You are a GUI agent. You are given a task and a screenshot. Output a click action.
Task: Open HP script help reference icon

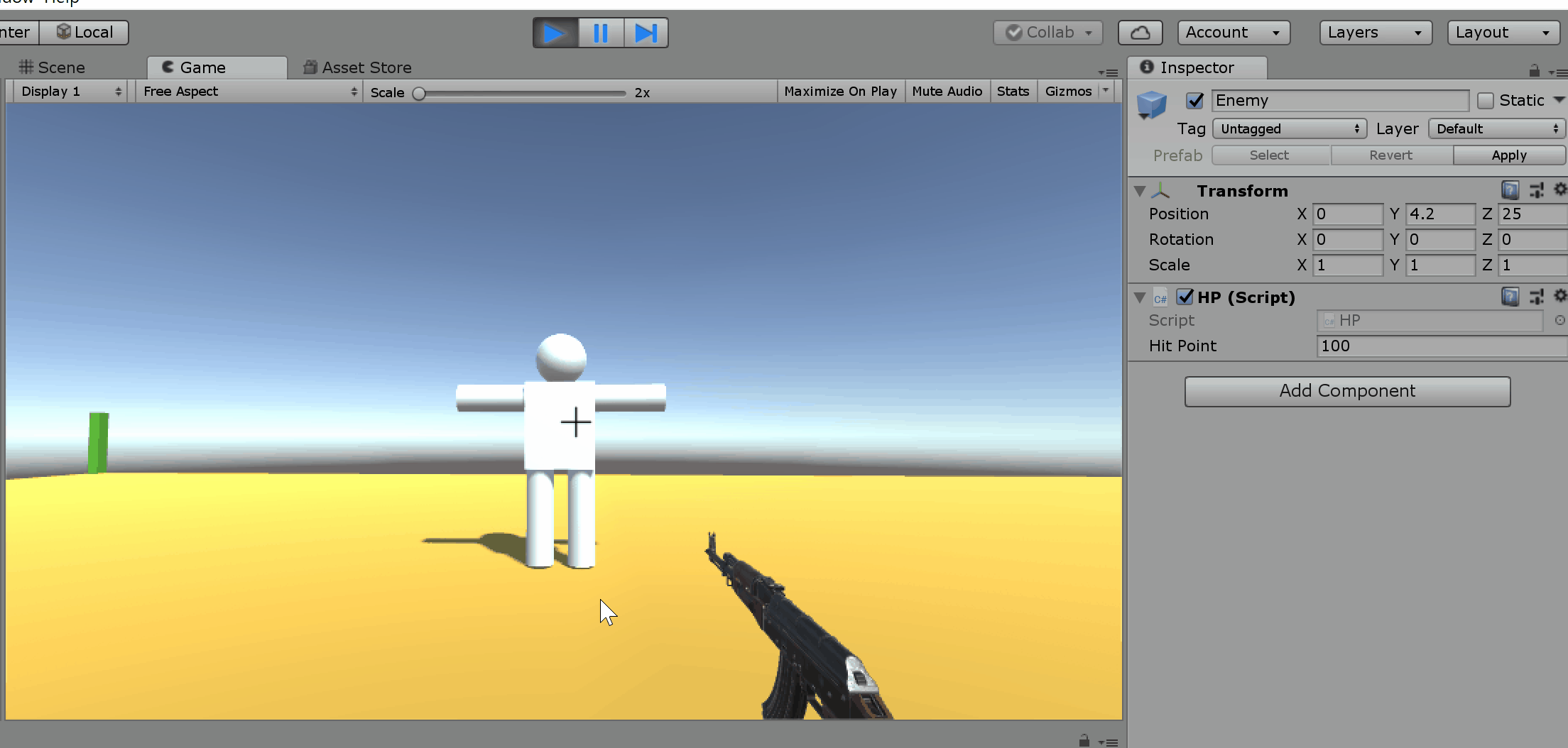click(x=1510, y=297)
